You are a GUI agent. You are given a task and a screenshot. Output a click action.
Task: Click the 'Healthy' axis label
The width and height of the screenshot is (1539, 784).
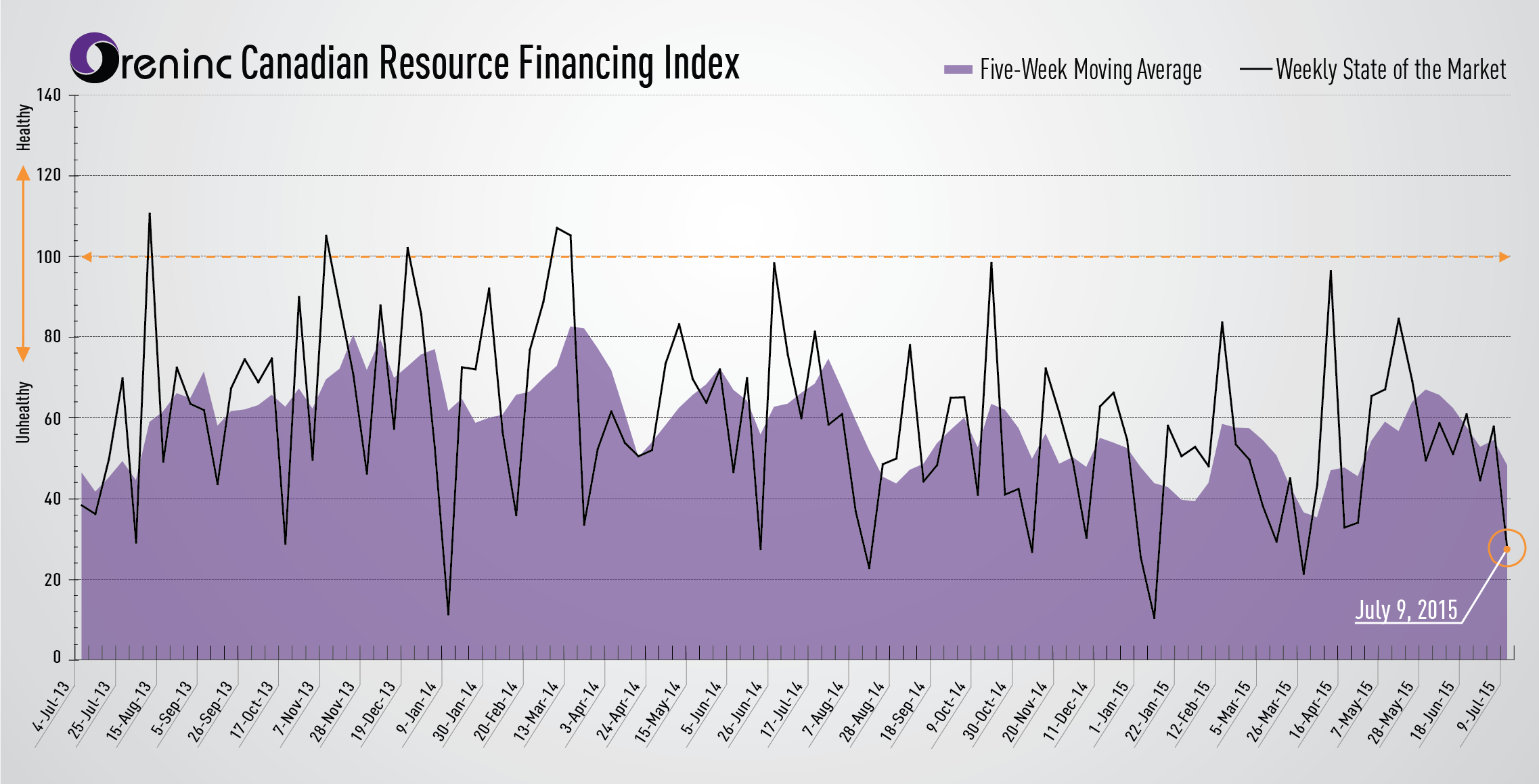[24, 127]
